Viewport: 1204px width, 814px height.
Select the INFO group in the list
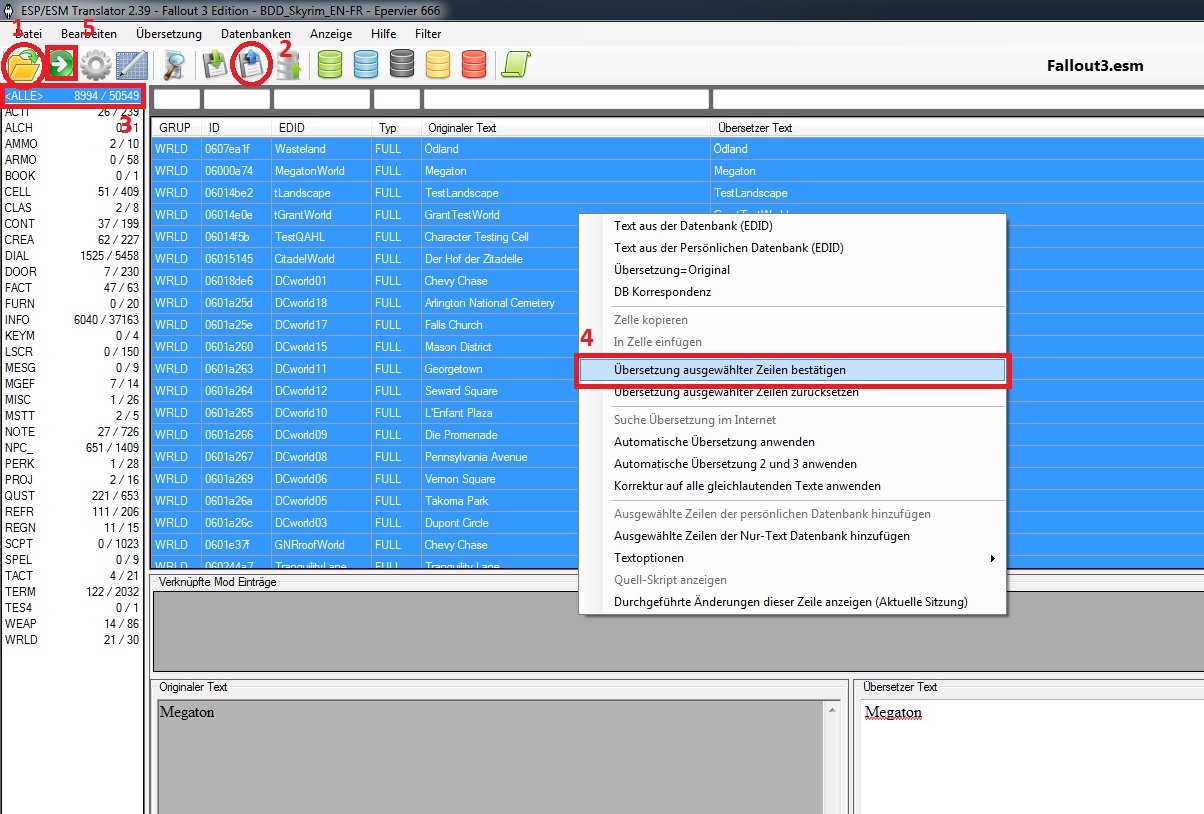72,320
